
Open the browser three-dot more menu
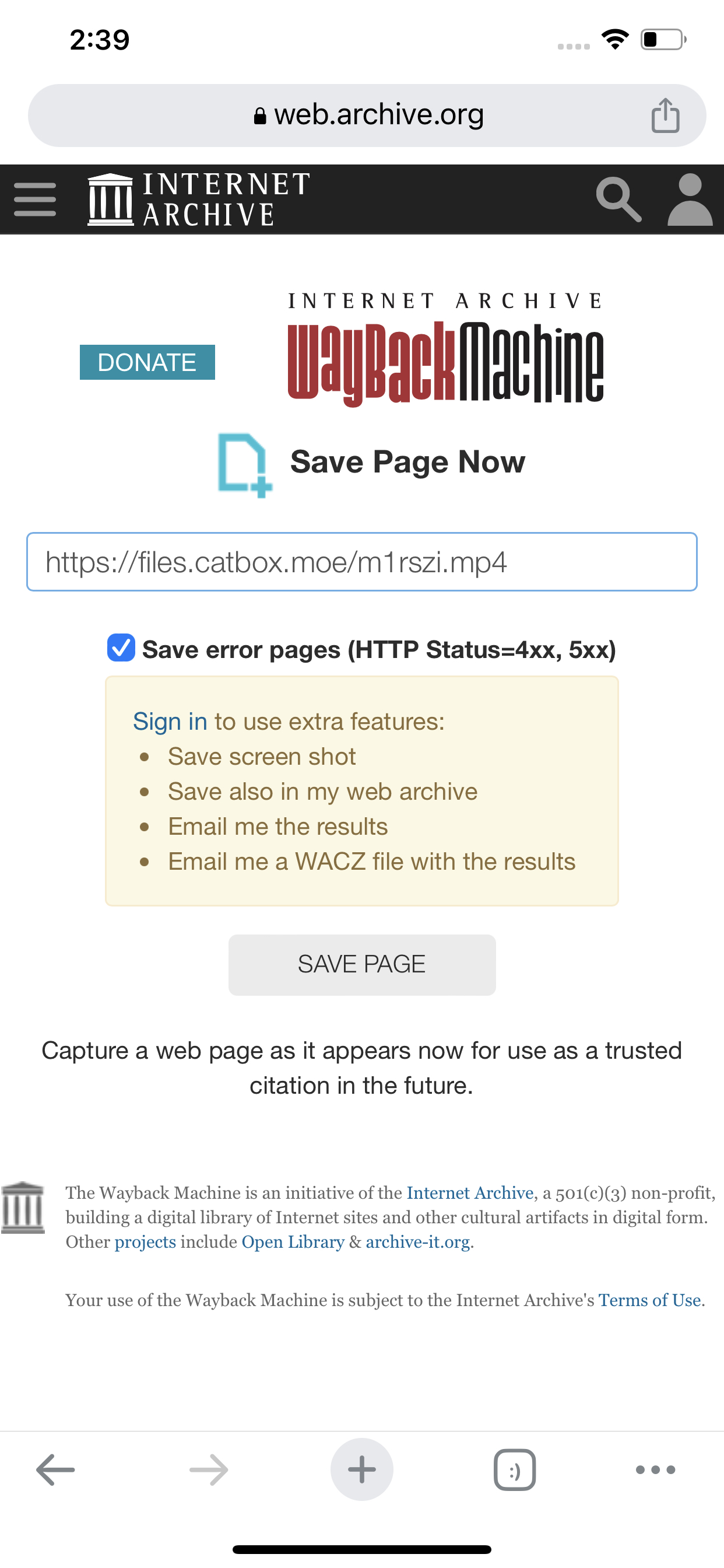(655, 1469)
